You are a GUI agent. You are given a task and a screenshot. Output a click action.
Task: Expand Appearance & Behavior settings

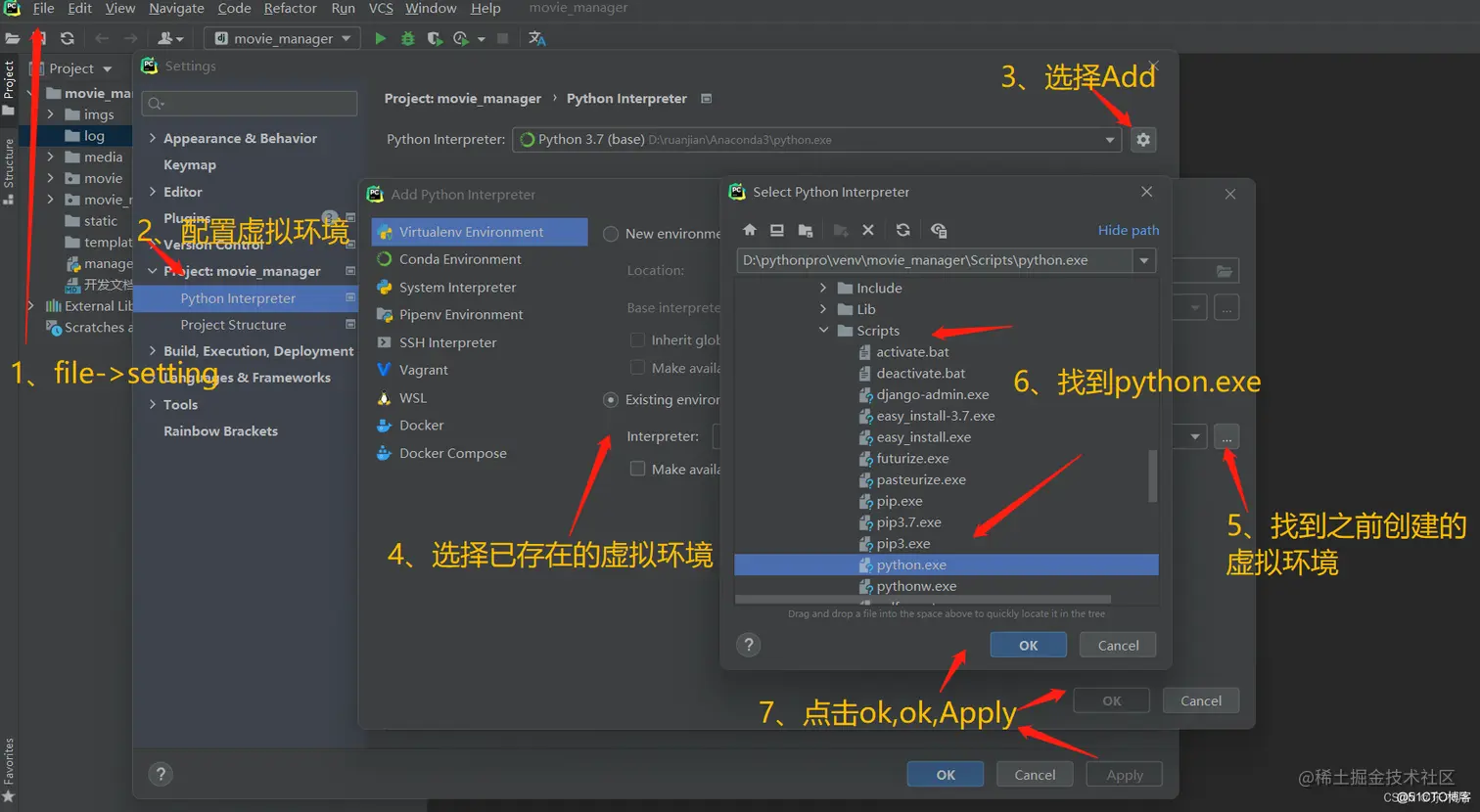pos(153,138)
